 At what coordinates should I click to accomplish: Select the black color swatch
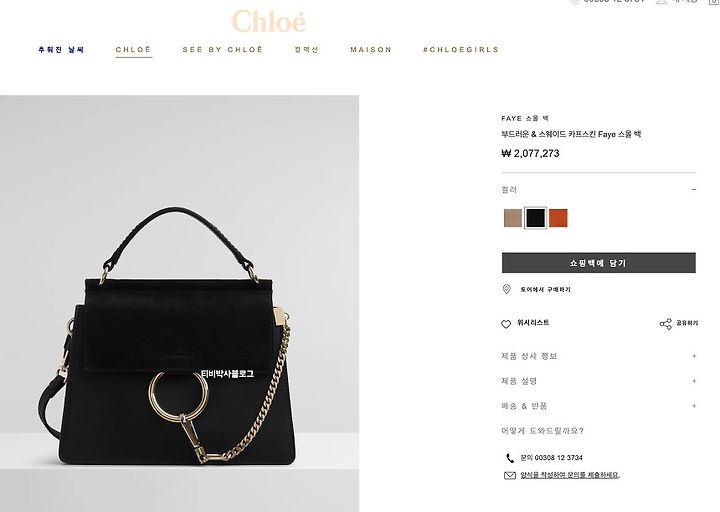coord(535,218)
